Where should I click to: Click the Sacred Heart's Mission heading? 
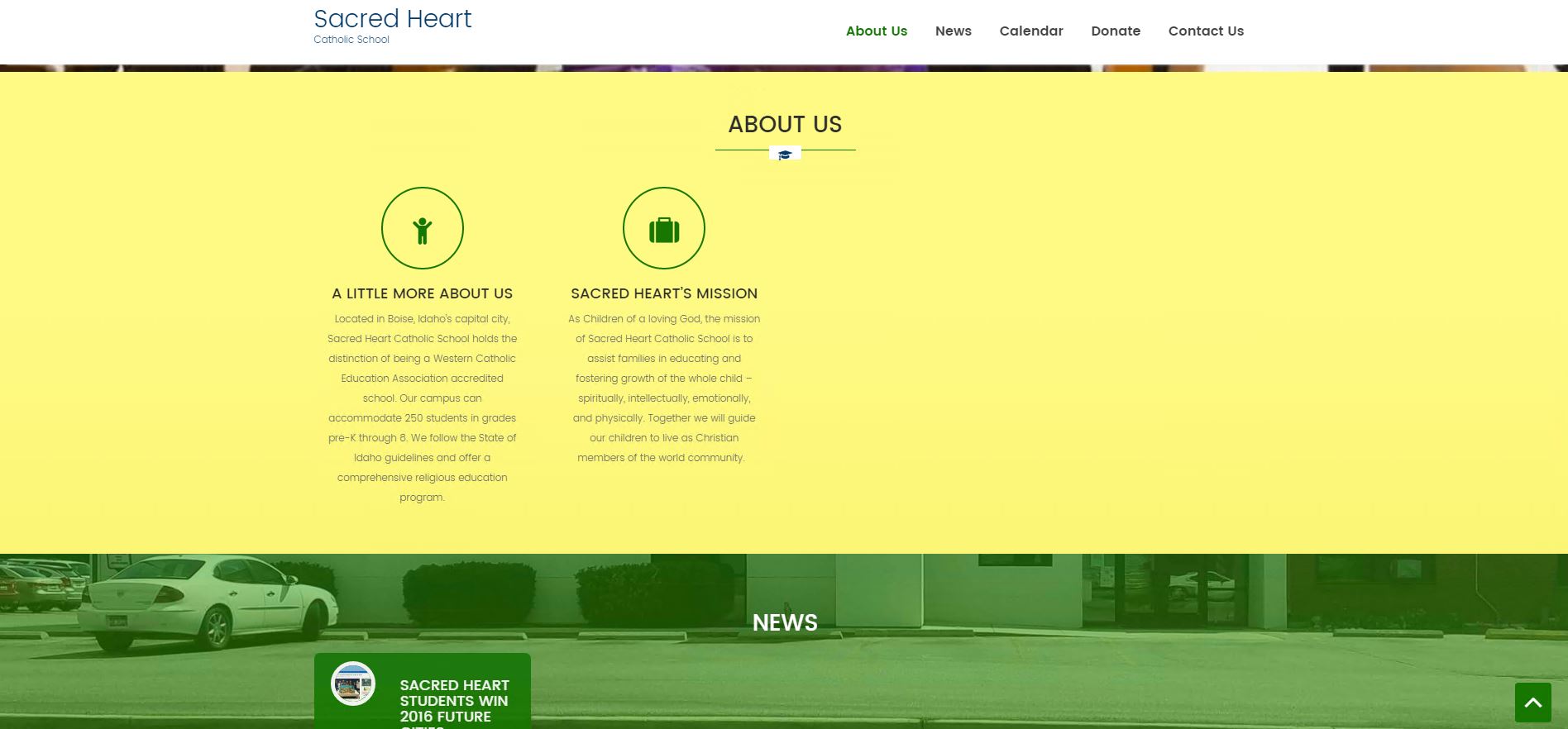point(664,293)
